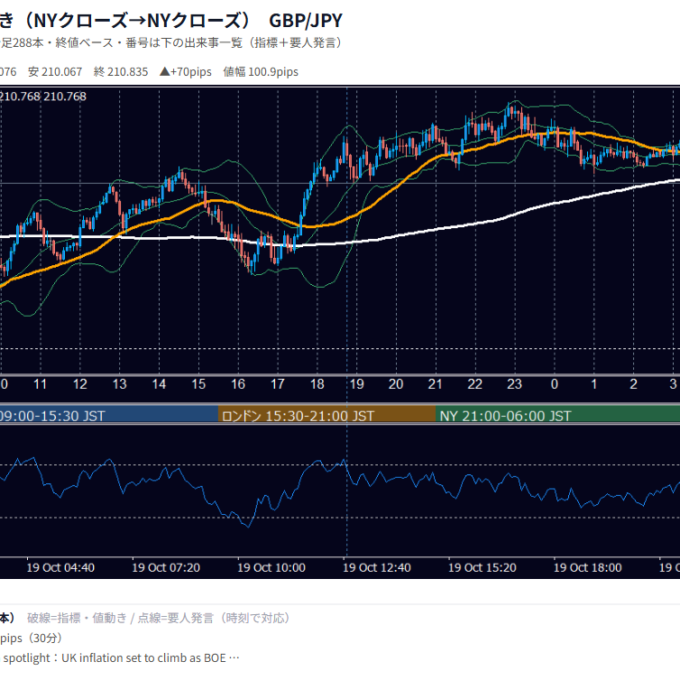Click hour label 15 on time axis
The image size is (680, 680).
pyautogui.click(x=198, y=384)
